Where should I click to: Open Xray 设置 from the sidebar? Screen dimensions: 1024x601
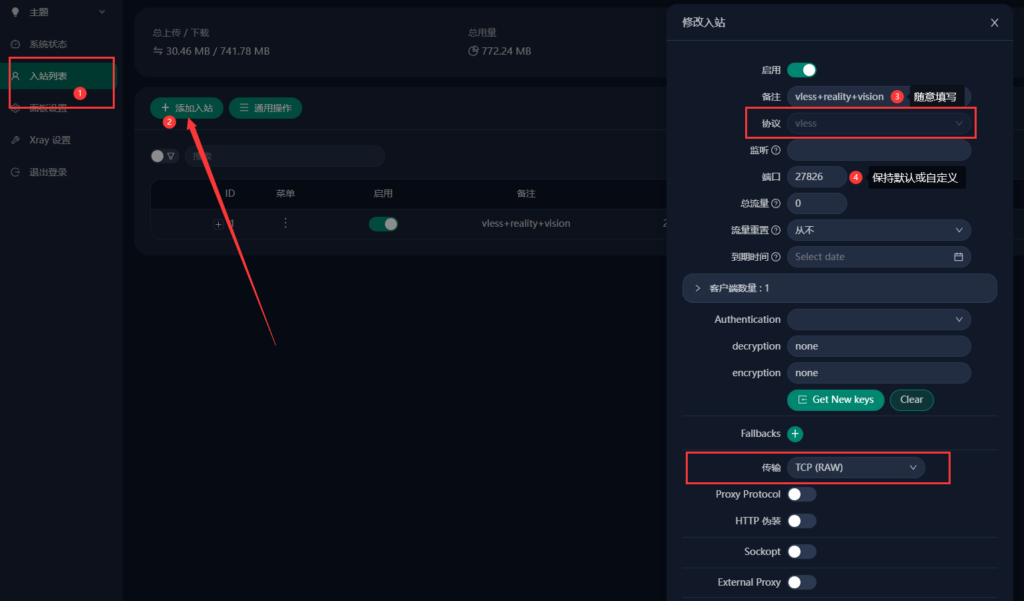[49, 140]
